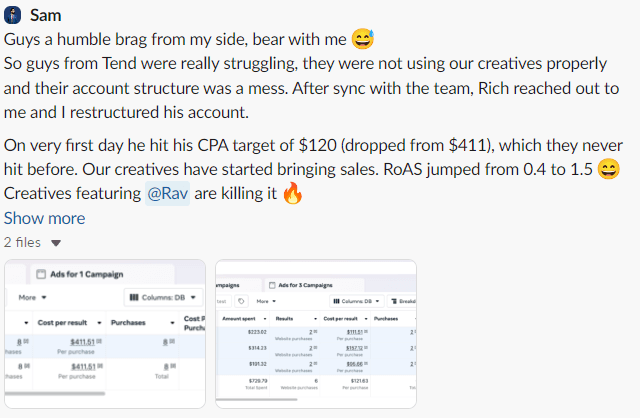Open the Purchases column dropdown in the first screenshot

[x=173, y=323]
